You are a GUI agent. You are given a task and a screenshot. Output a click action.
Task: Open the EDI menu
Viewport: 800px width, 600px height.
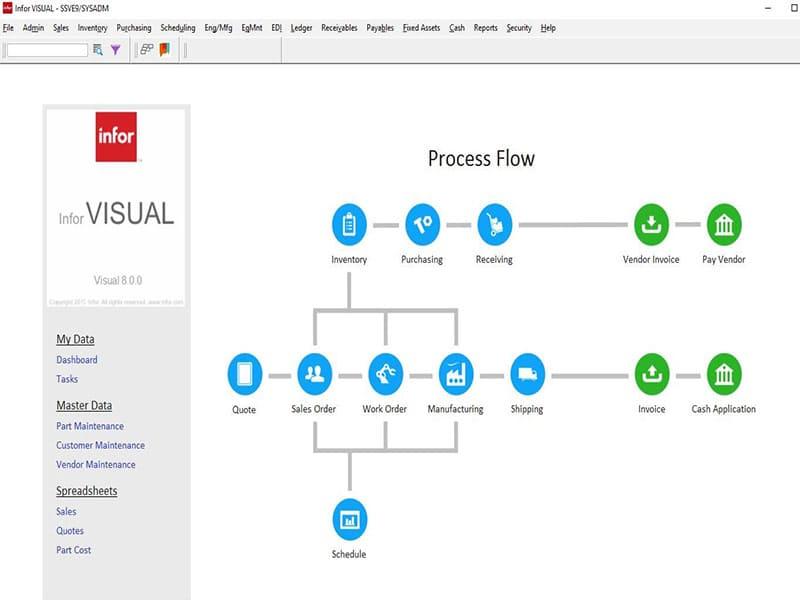click(276, 28)
